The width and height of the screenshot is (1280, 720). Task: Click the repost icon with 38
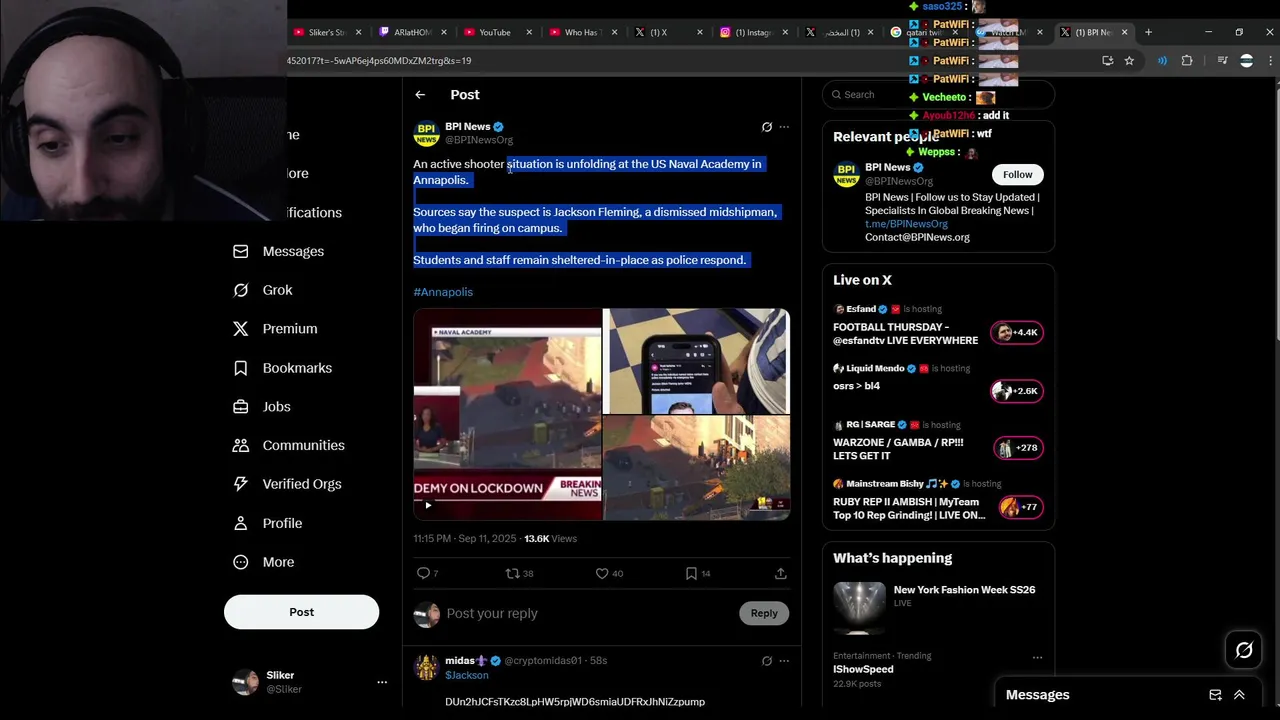click(x=512, y=573)
